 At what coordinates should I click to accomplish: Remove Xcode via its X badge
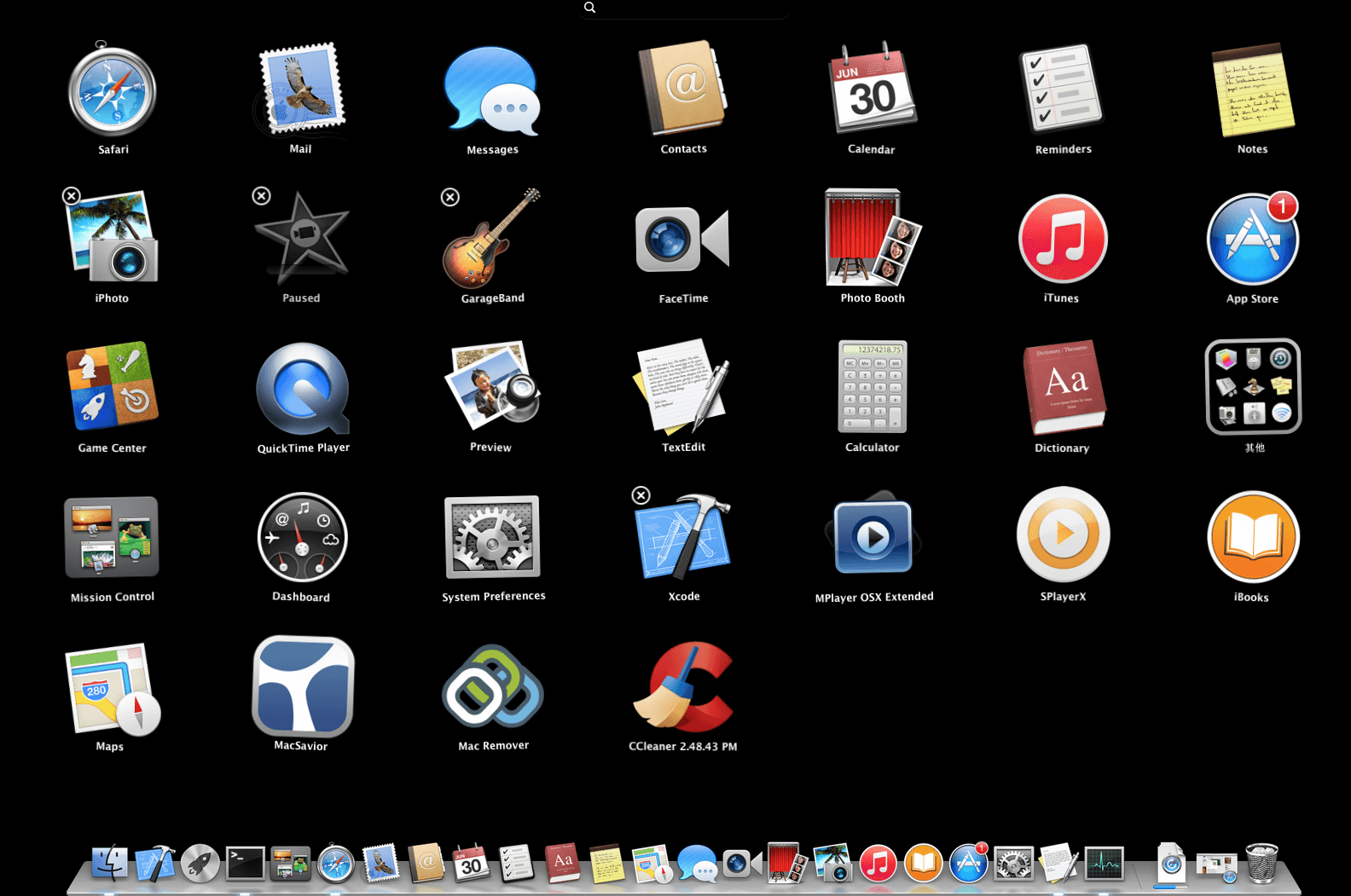641,495
